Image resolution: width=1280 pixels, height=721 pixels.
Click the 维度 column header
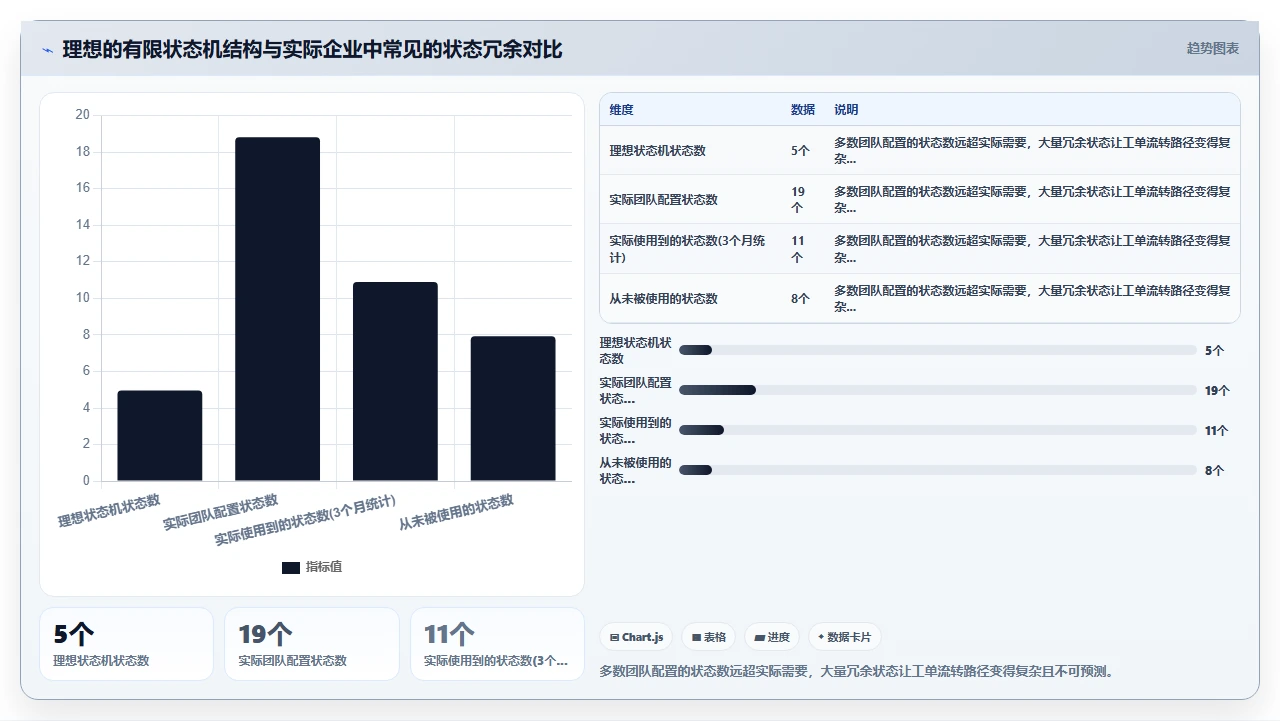pos(622,110)
